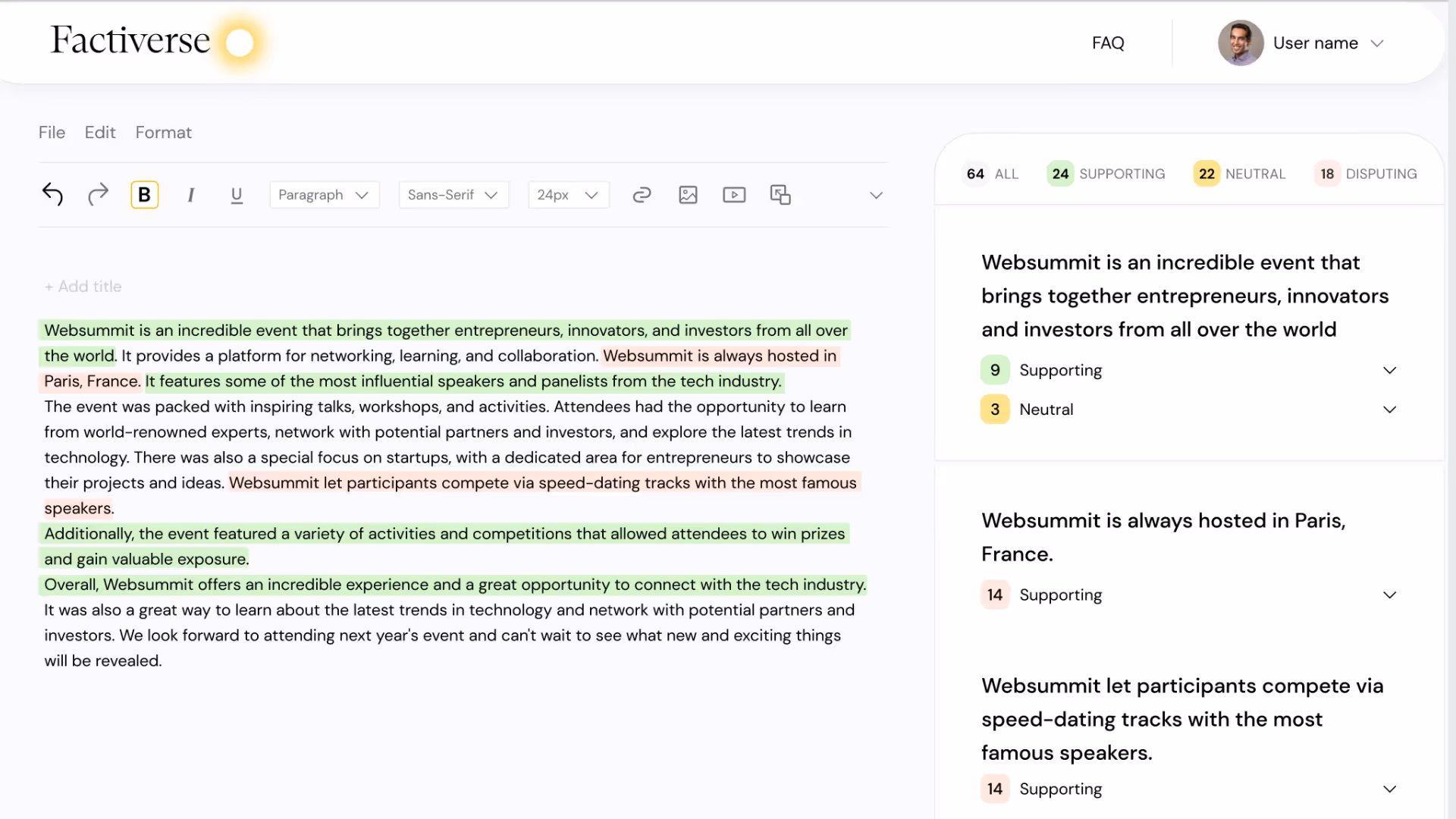The height and width of the screenshot is (819, 1456).
Task: Open the User name account dropdown
Action: (1328, 43)
